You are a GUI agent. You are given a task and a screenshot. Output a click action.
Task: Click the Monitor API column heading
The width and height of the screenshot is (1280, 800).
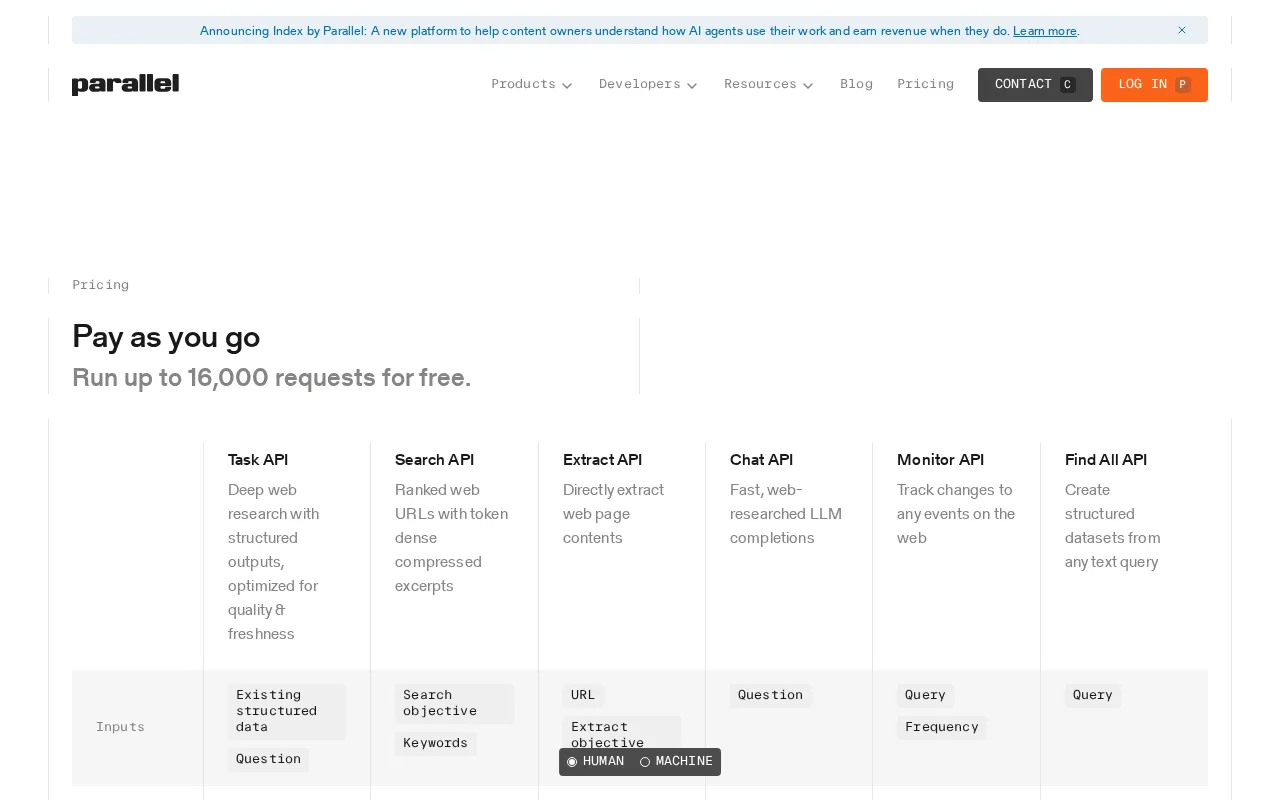(940, 460)
